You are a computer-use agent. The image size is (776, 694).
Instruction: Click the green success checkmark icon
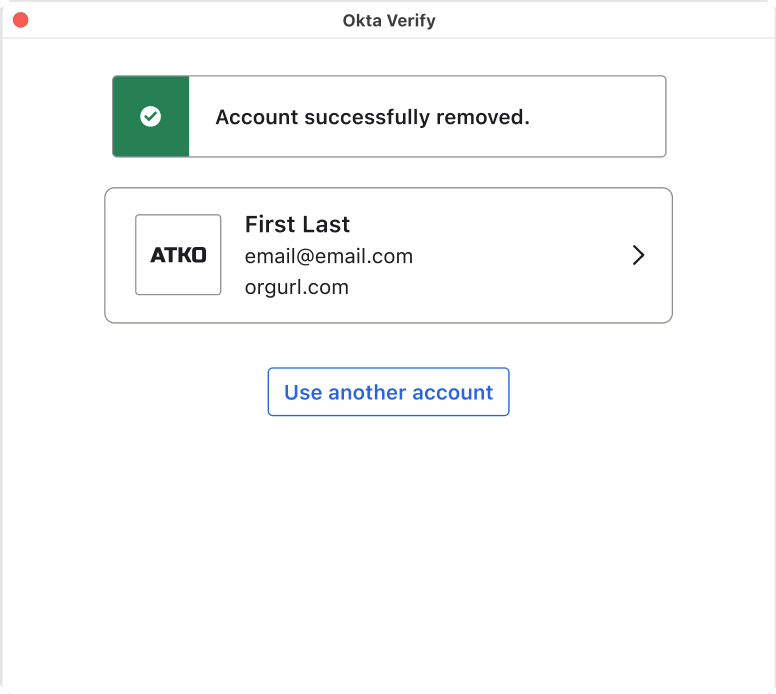150,117
